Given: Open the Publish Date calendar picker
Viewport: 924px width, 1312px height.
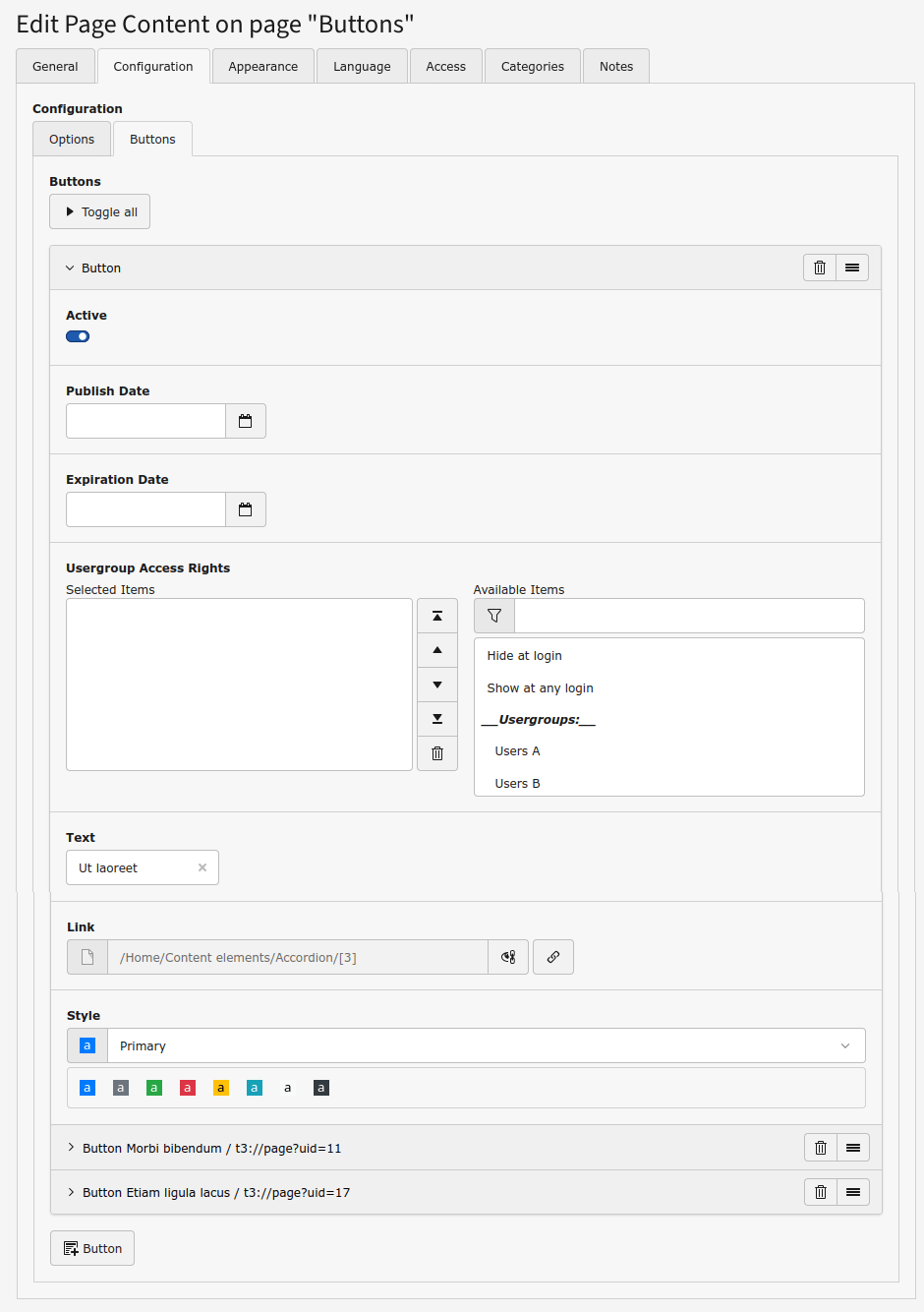Looking at the screenshot, I should (246, 421).
